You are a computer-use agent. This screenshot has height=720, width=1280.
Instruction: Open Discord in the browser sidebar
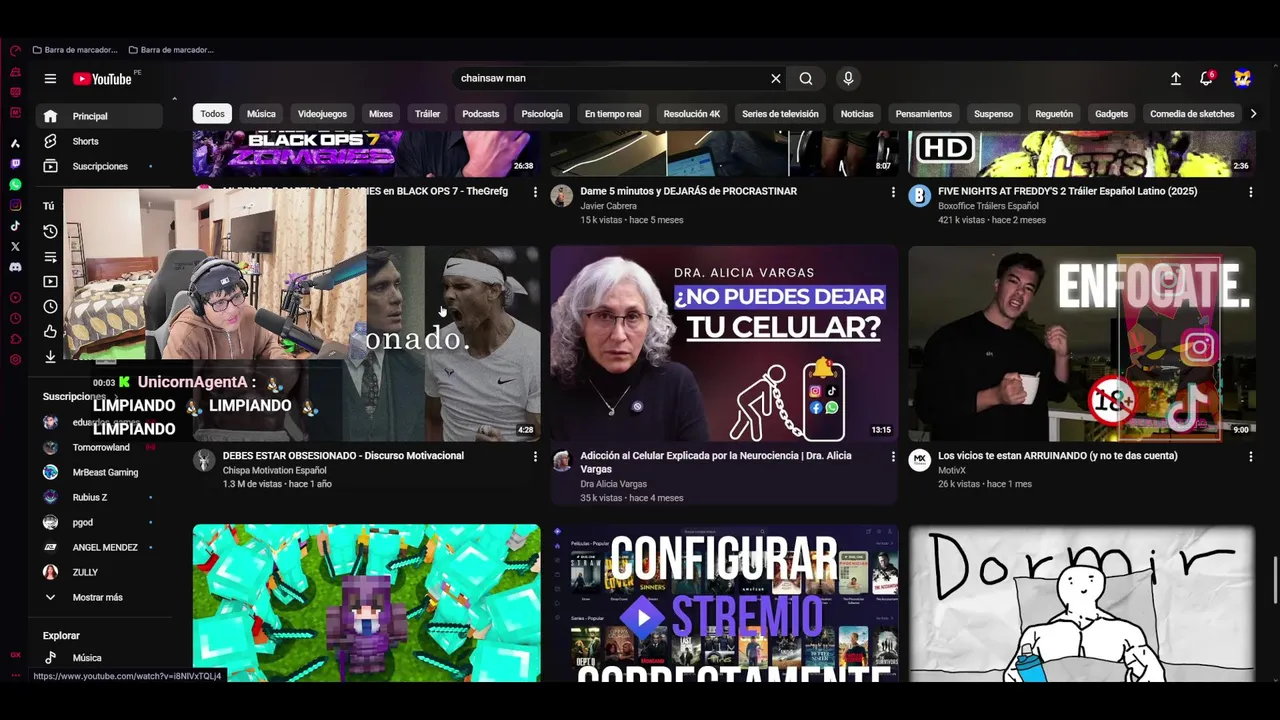point(15,267)
